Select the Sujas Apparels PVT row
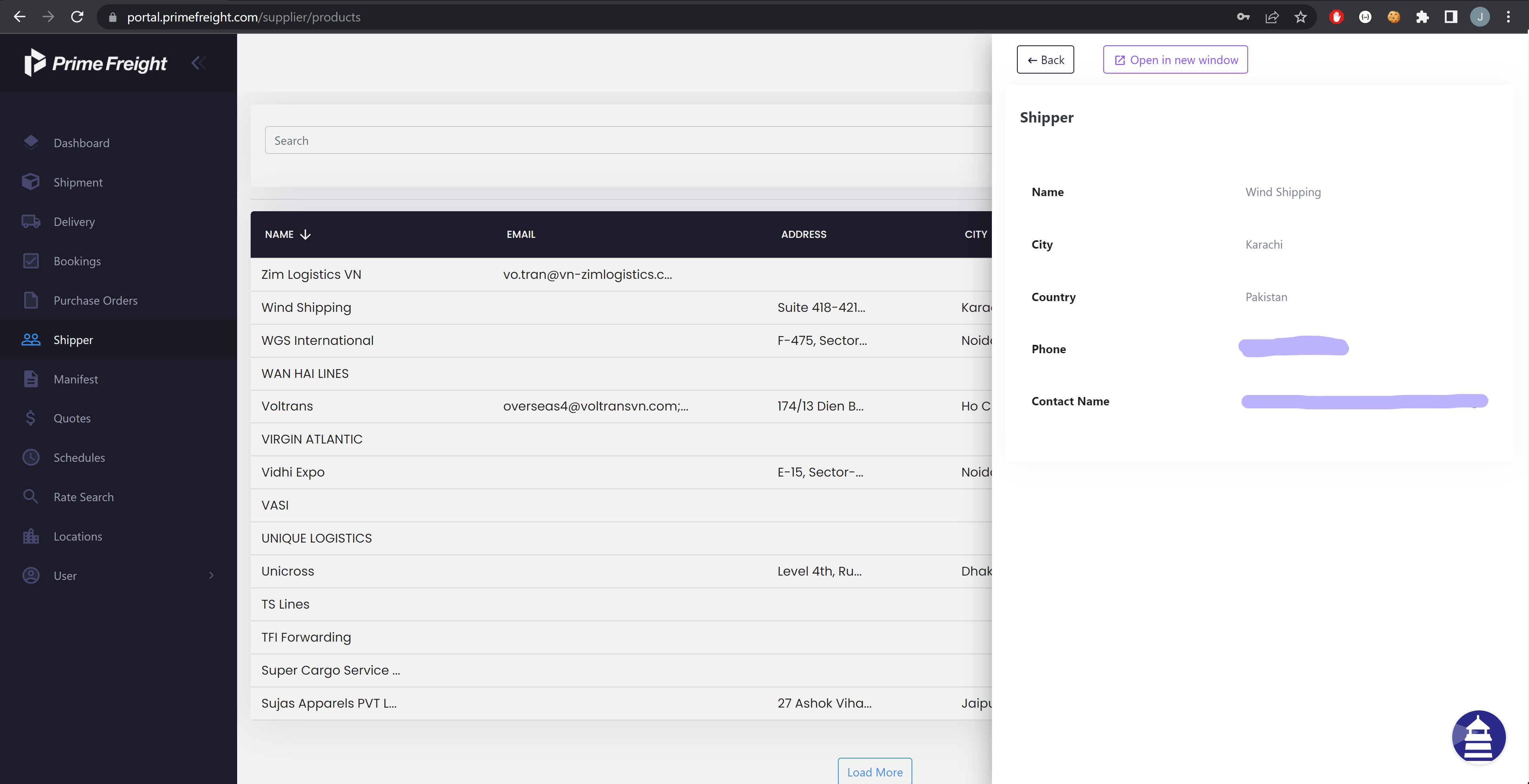The image size is (1529, 784). 621,703
